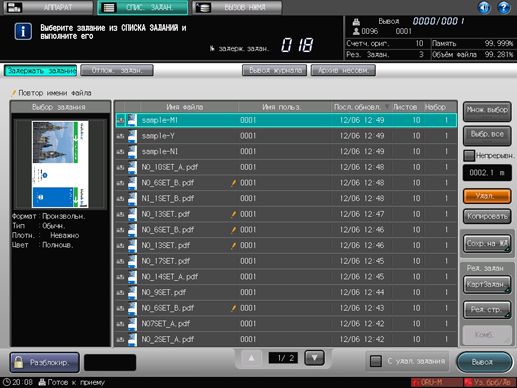Click the user counter icon beside 0096
The width and height of the screenshot is (517, 388).
point(356,31)
